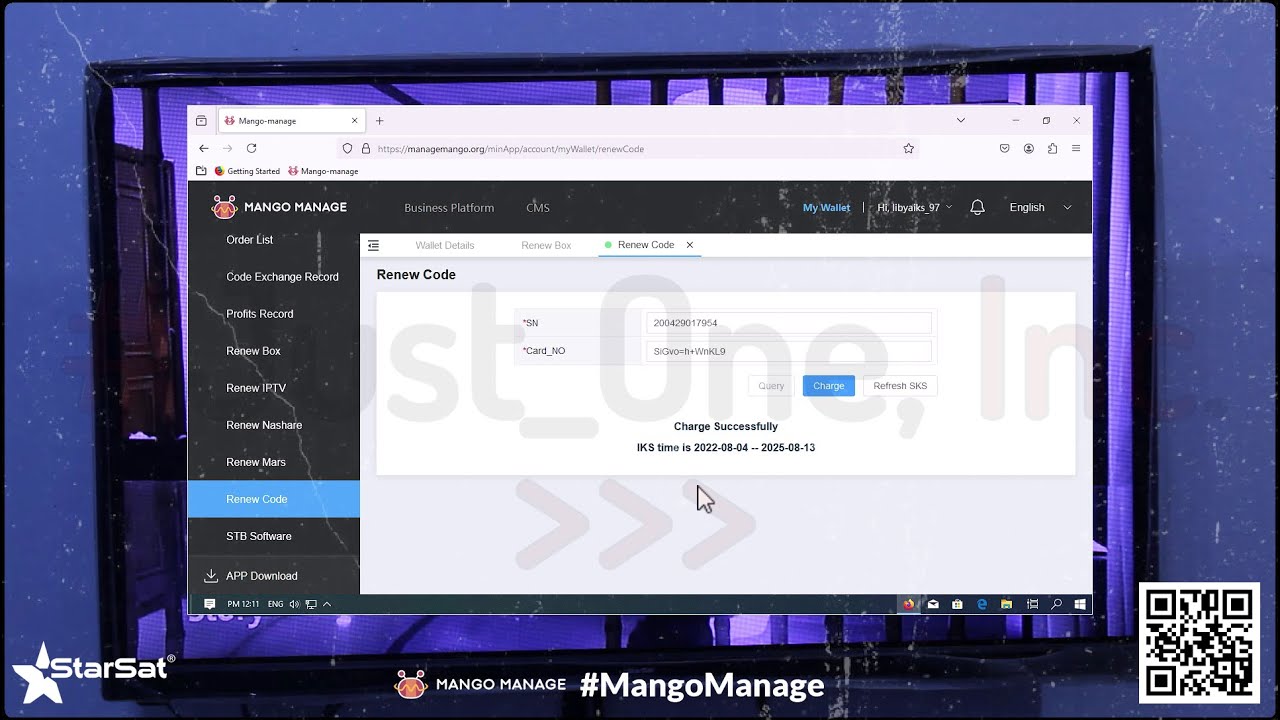Go back to previous page

(204, 148)
